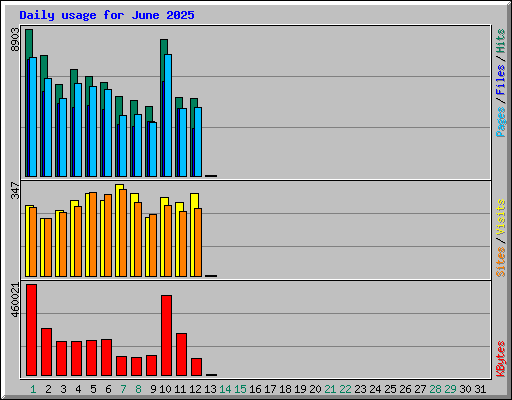Screen dimensions: 512x400
Task: Select day label 18 on the axis
Action: [285, 389]
